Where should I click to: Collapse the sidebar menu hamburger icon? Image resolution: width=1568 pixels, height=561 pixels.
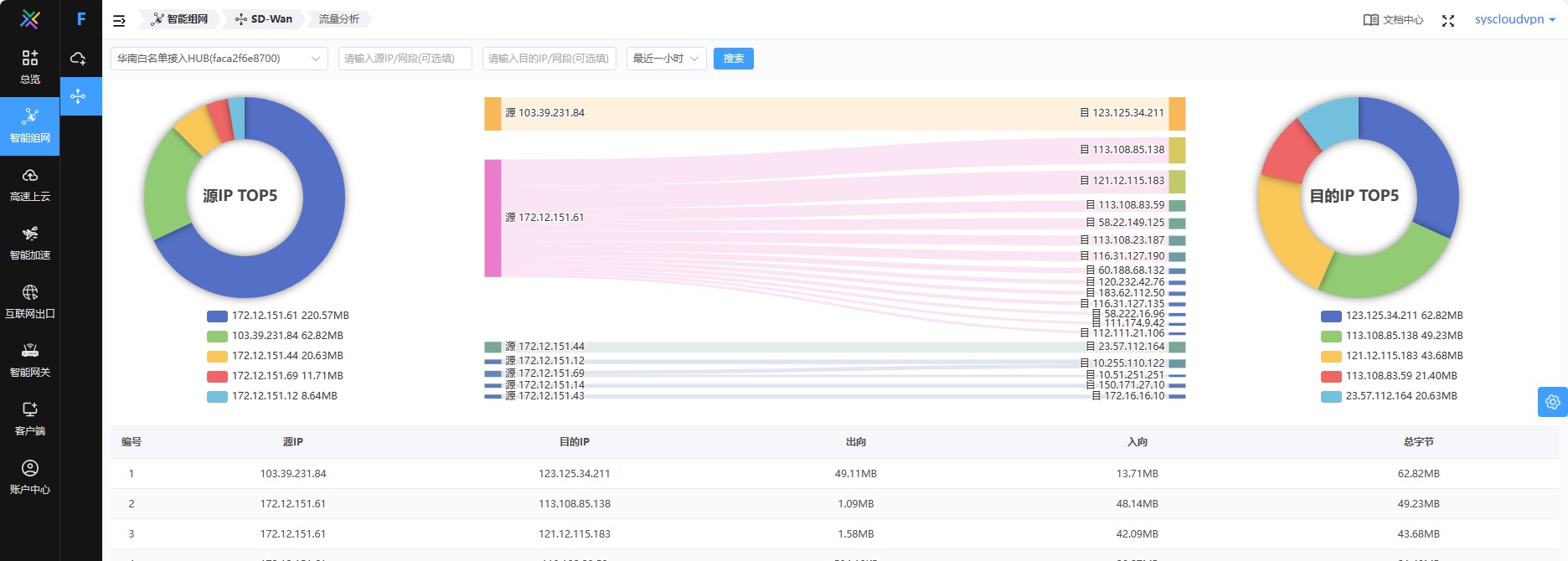[119, 20]
